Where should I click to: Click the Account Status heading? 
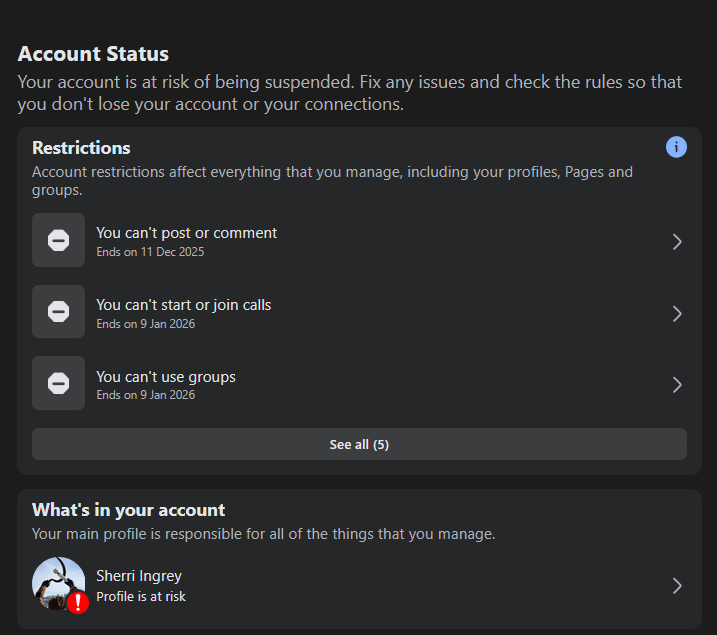point(93,54)
